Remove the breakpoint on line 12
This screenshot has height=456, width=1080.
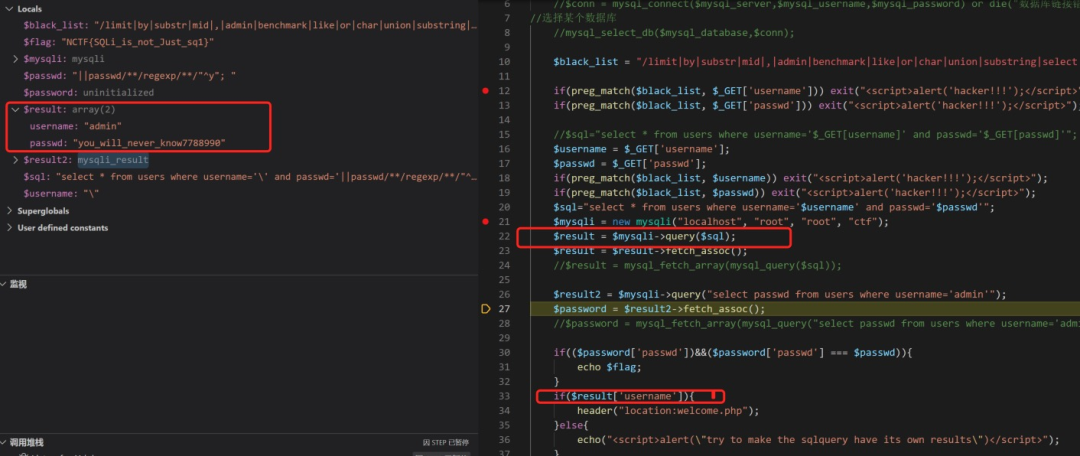click(x=486, y=91)
